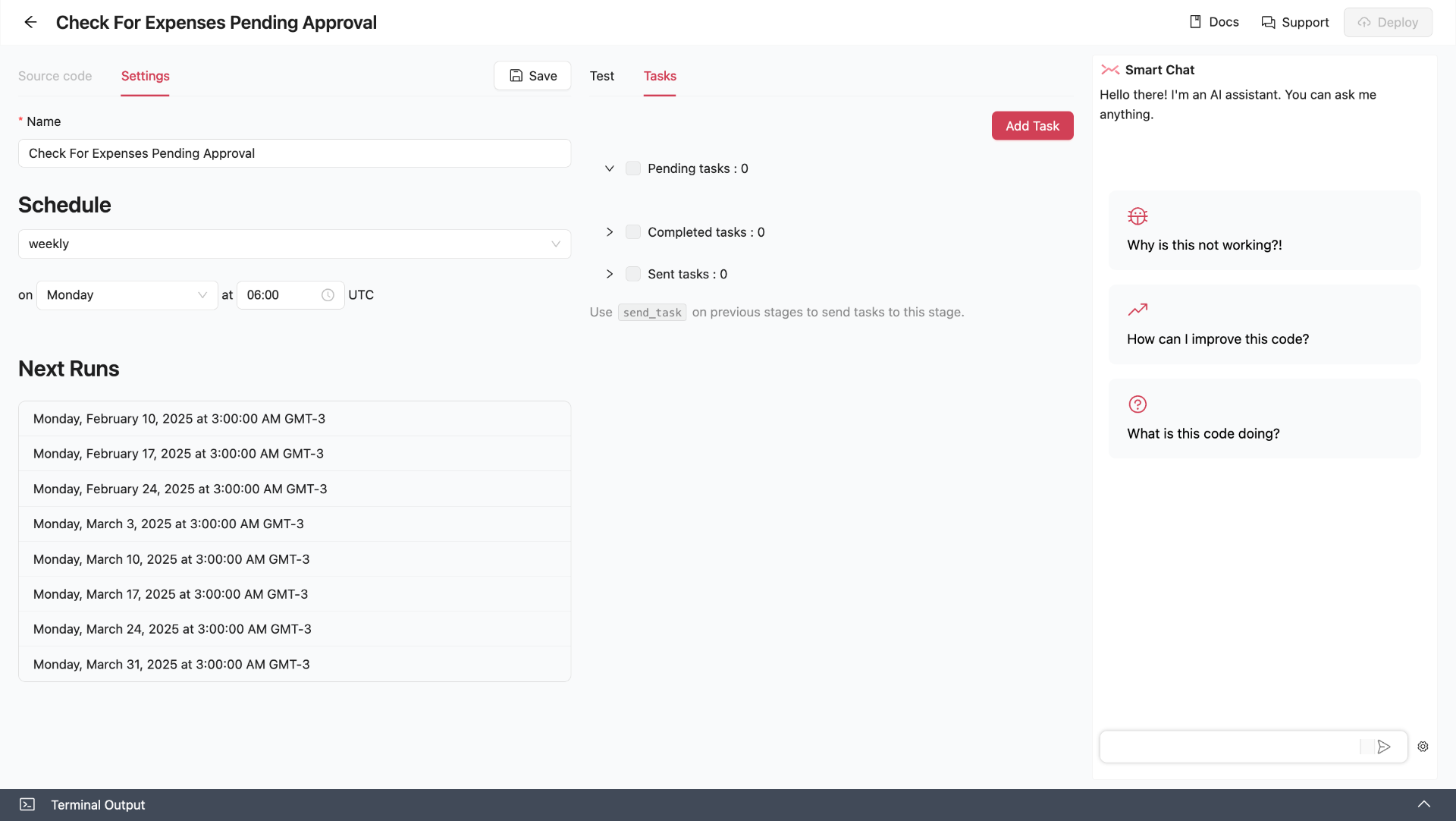Click the Terminal Output console icon
1456x821 pixels.
coord(27,804)
